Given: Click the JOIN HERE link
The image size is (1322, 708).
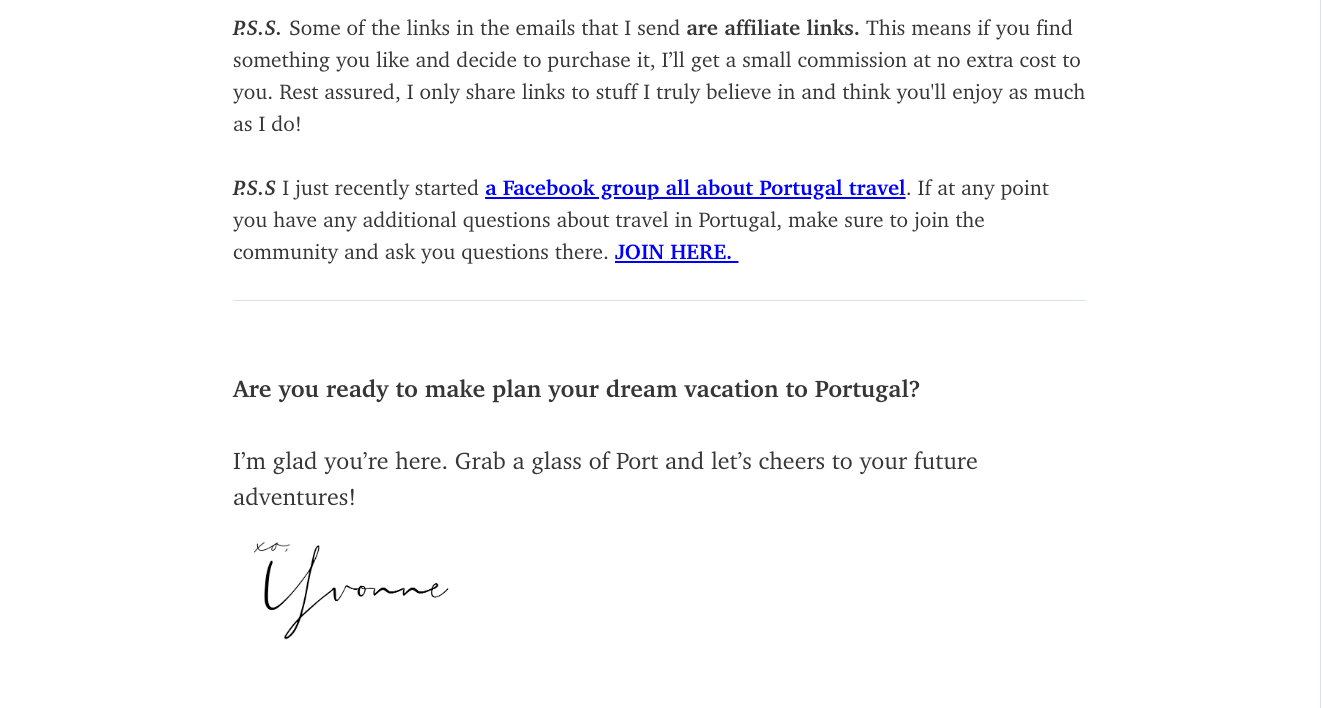Looking at the screenshot, I should pyautogui.click(x=675, y=252).
